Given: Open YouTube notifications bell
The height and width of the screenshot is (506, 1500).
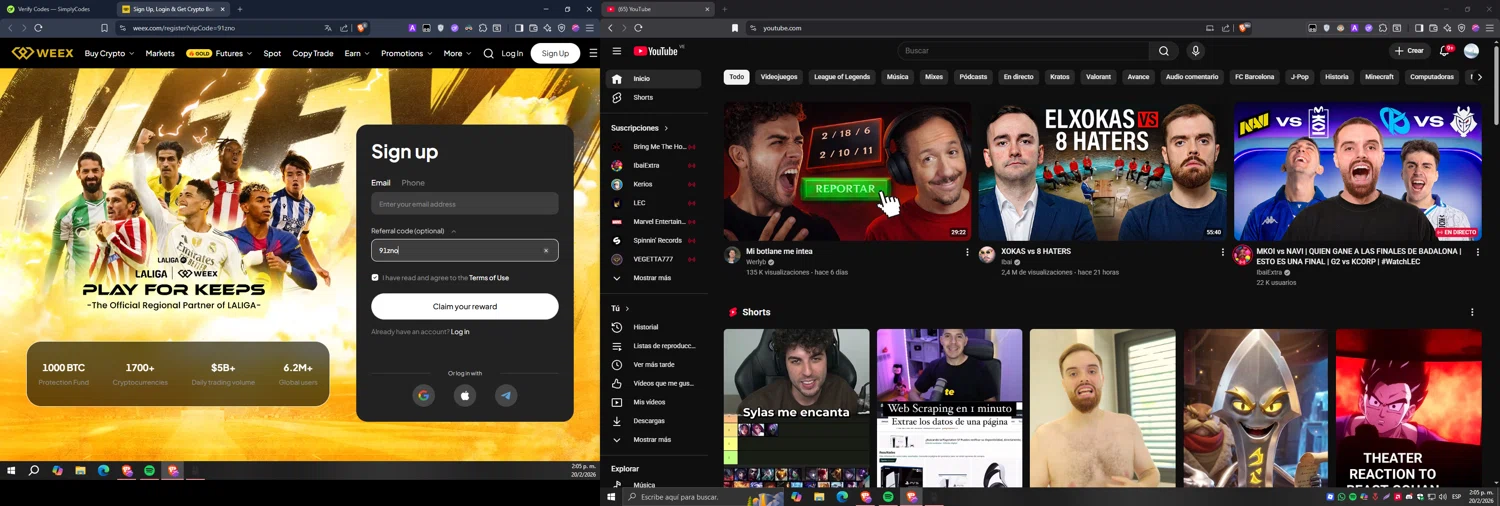Looking at the screenshot, I should [1445, 51].
